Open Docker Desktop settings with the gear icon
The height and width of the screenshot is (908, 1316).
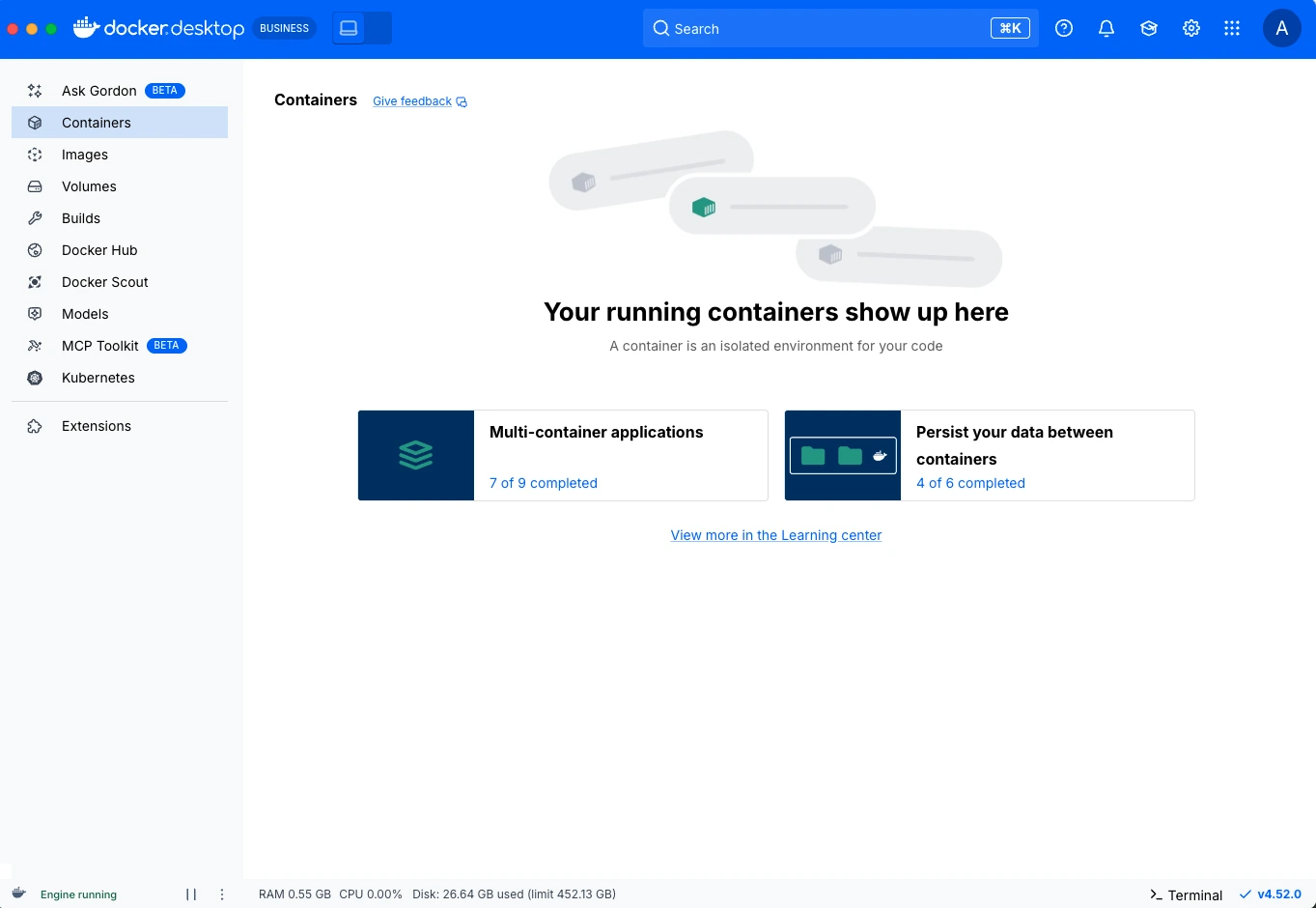click(x=1190, y=28)
